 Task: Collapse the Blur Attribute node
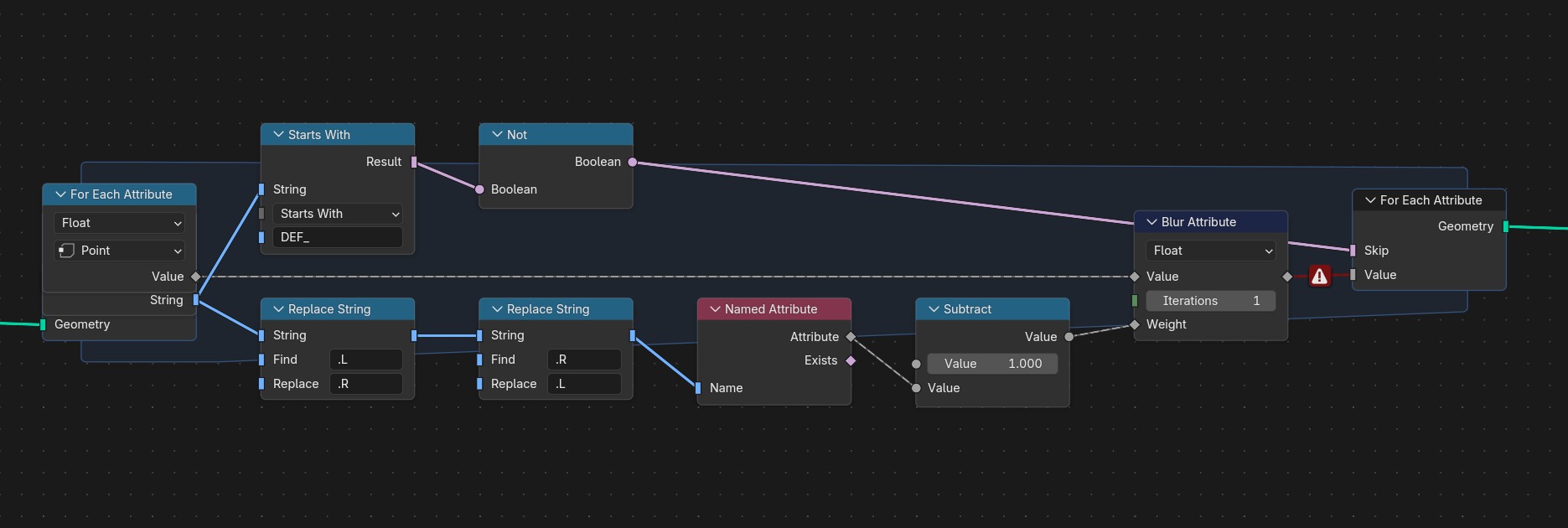tap(1151, 222)
